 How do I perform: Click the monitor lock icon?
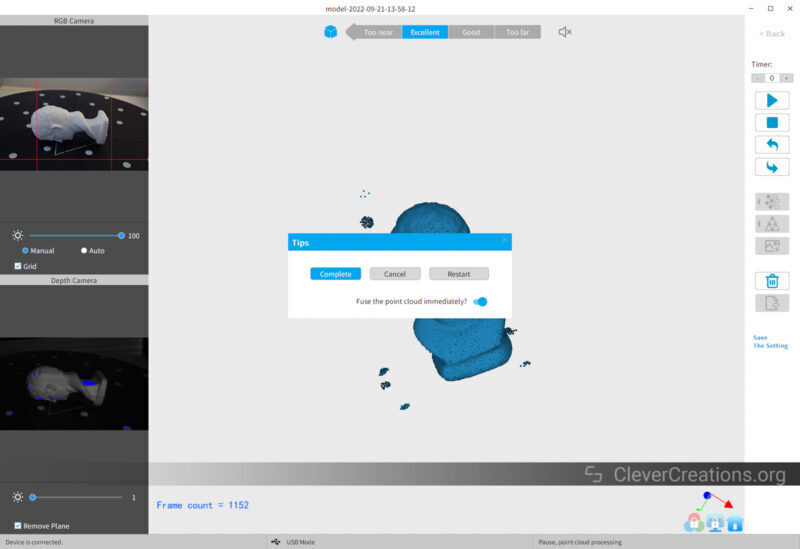point(714,523)
